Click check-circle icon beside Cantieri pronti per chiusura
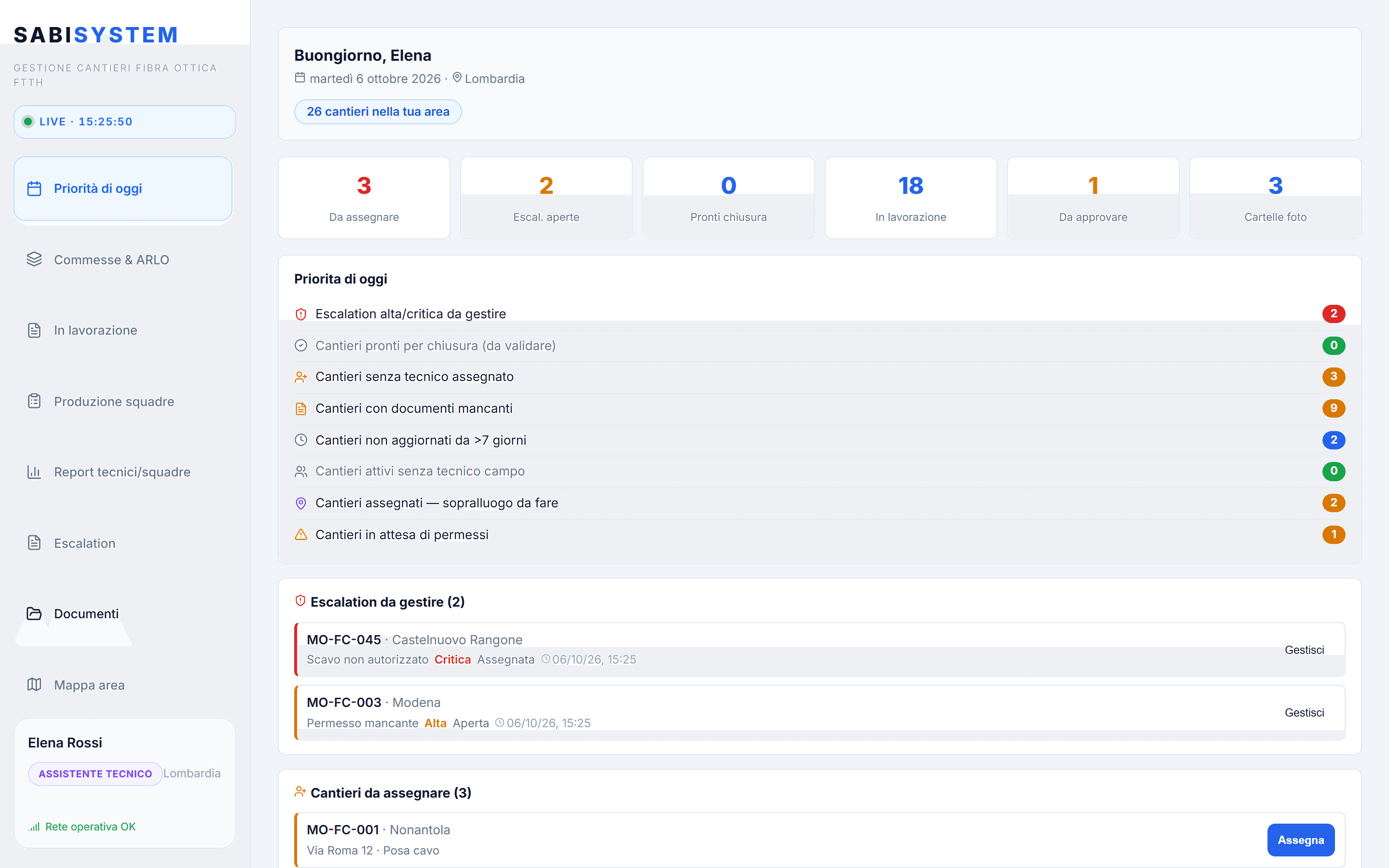 pos(301,346)
